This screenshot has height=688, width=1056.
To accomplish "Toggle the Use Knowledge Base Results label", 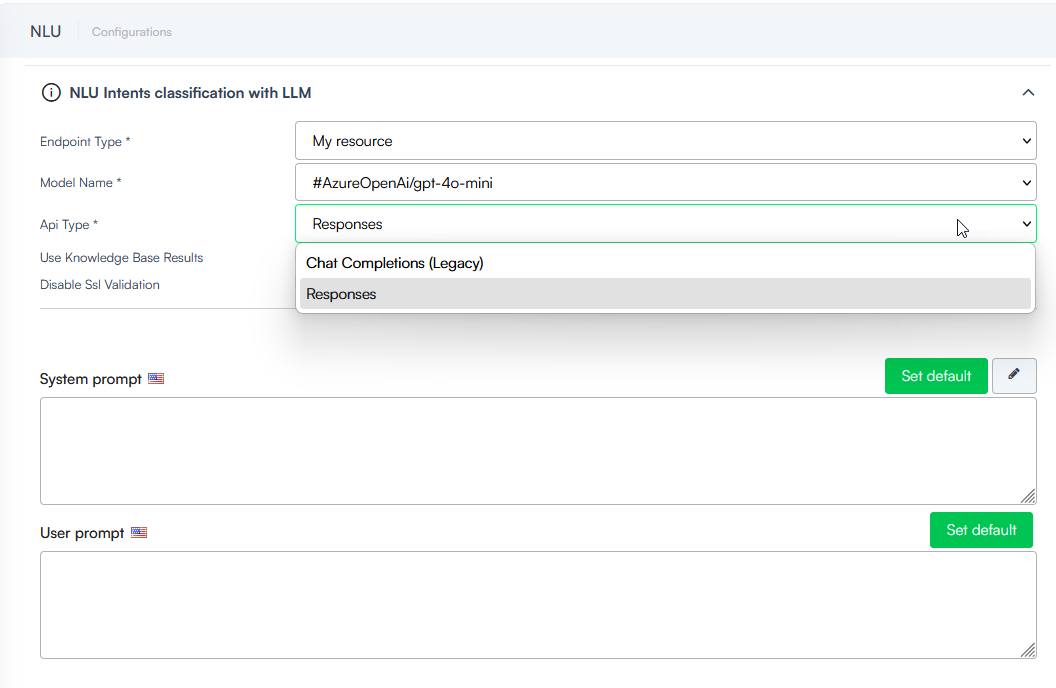I will (x=121, y=258).
